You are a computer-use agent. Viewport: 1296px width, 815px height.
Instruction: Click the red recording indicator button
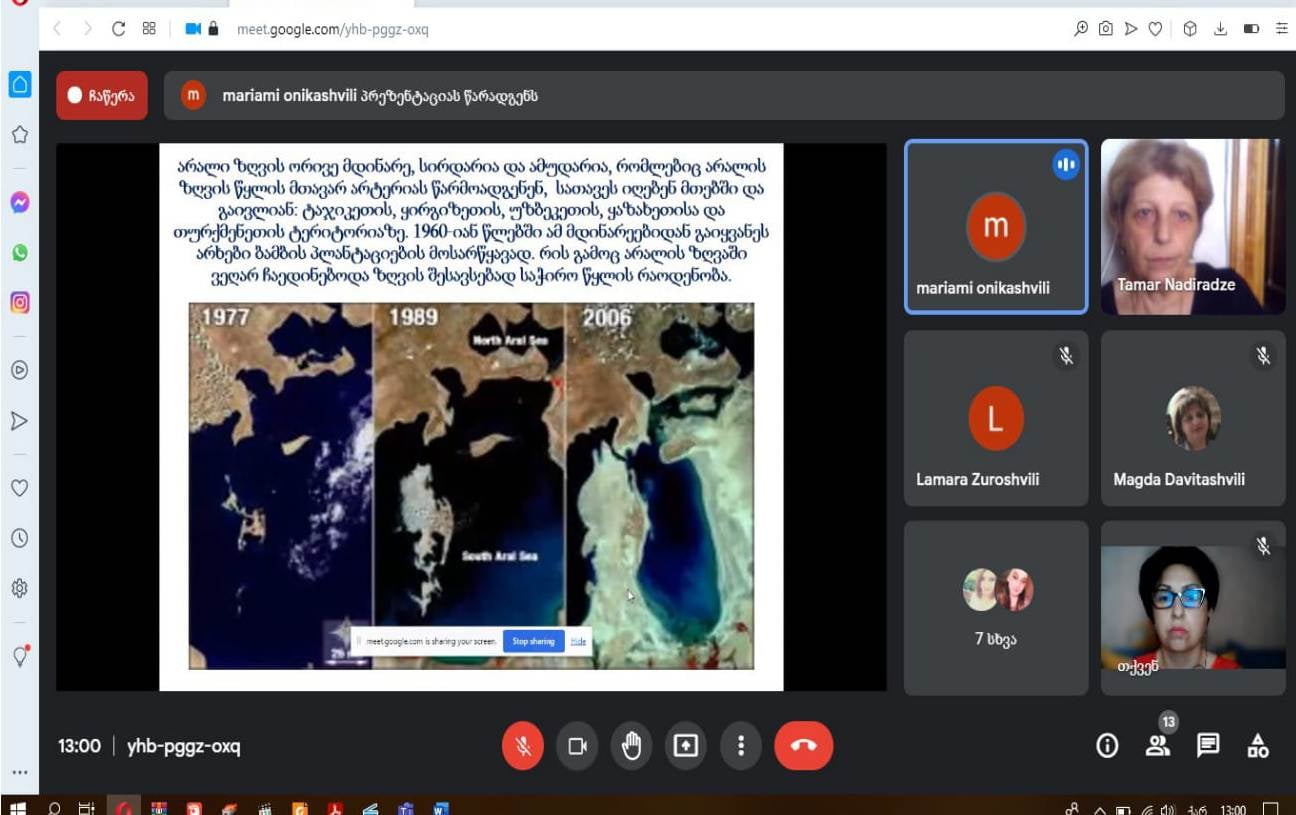(x=101, y=96)
